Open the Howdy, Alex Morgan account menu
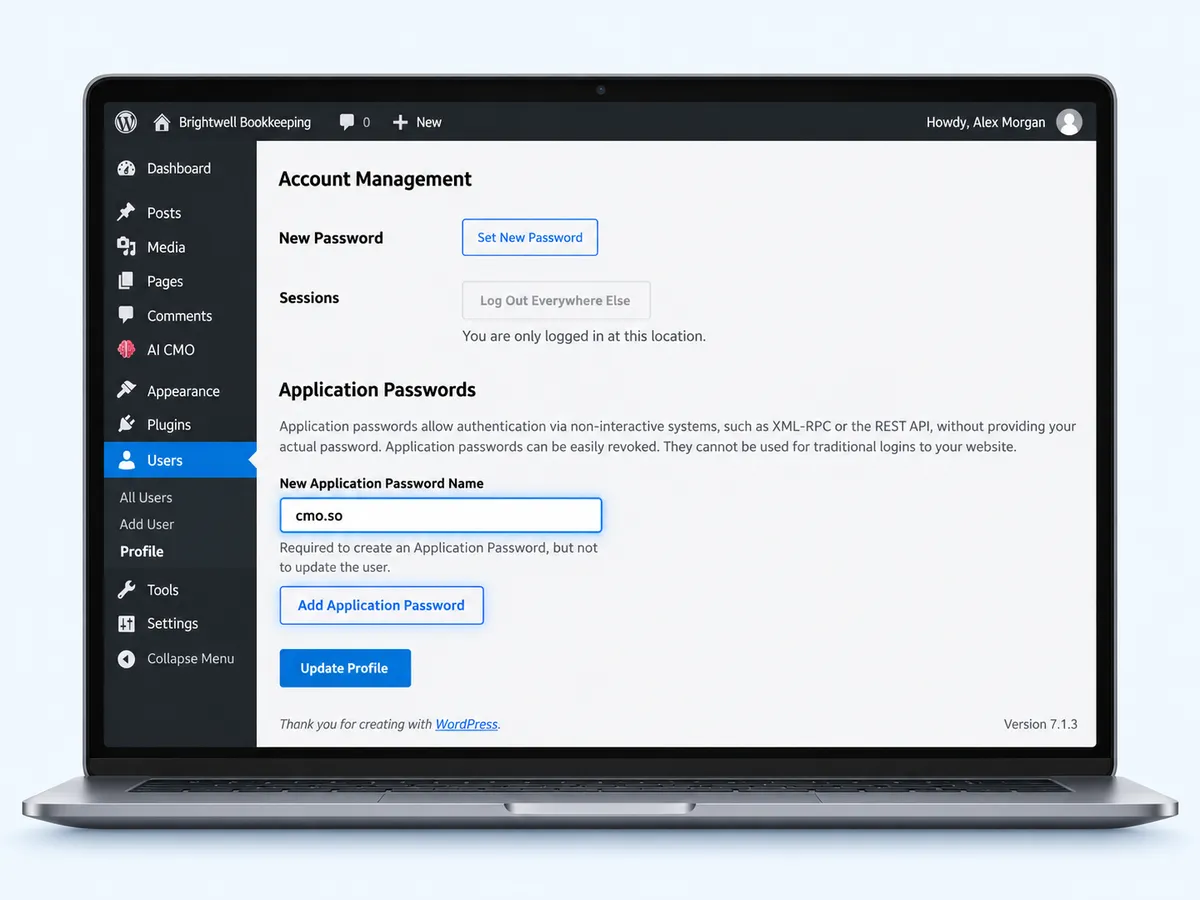This screenshot has width=1200, height=900. pyautogui.click(x=986, y=122)
